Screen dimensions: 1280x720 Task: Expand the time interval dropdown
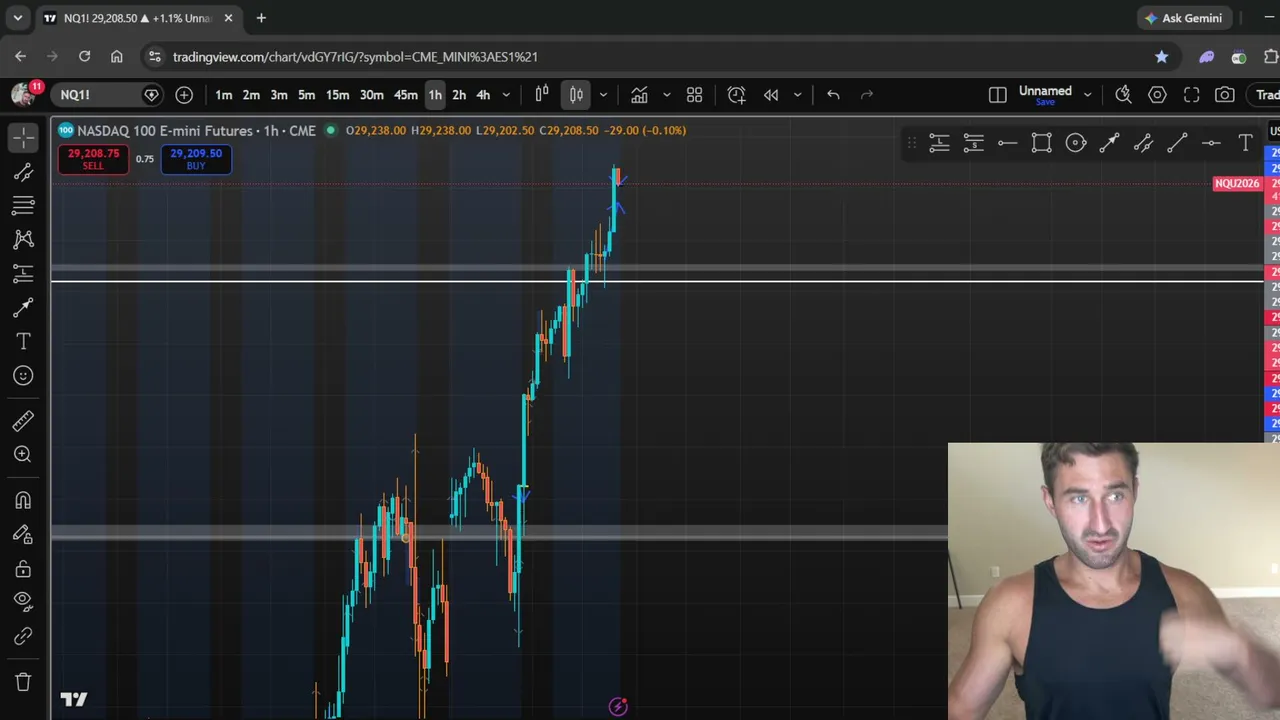pos(506,95)
